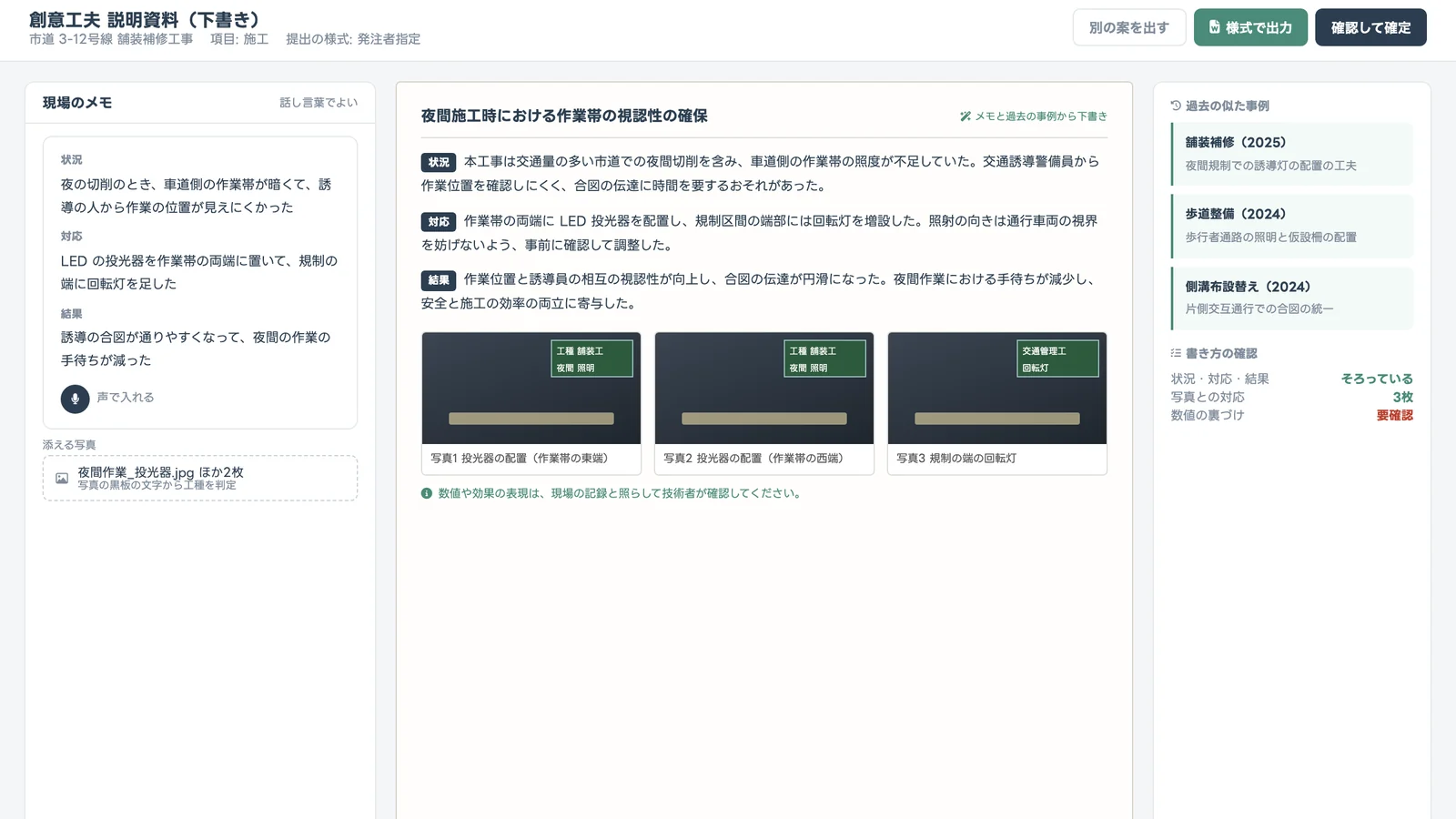Select thumbnail 写真1 投光器の配置（作業帯の東端）

(531, 403)
